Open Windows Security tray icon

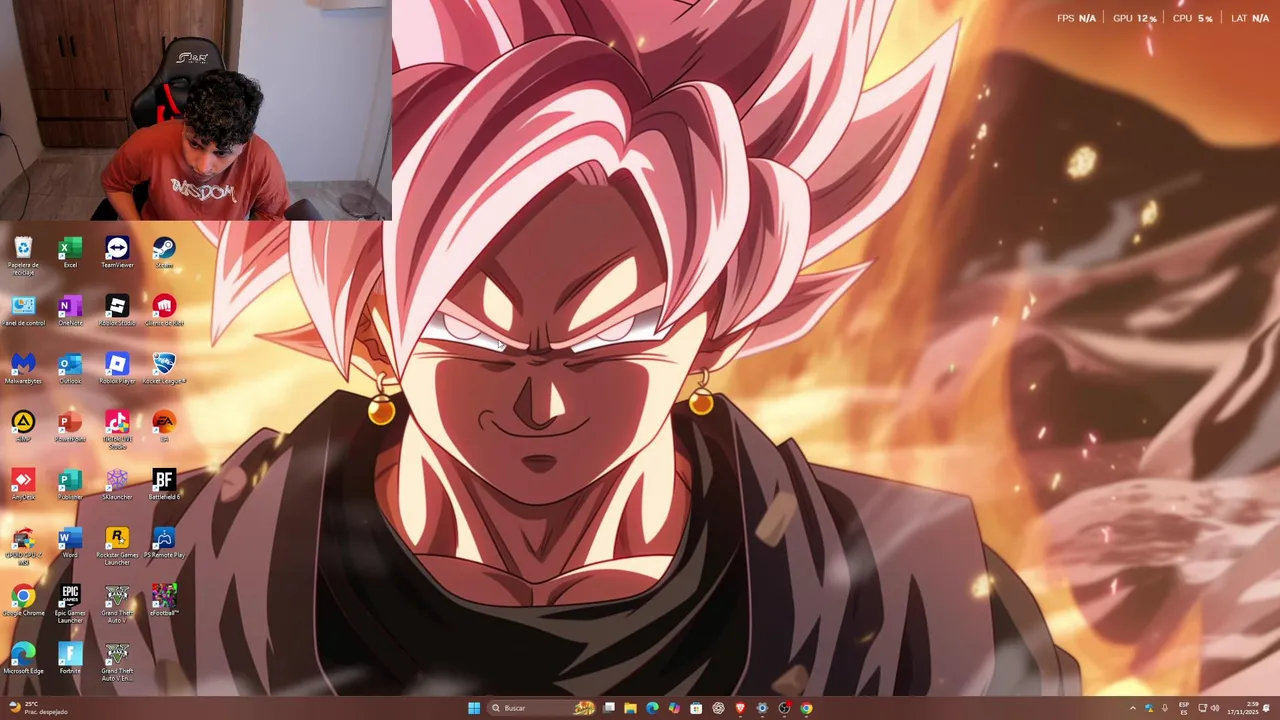tap(1149, 708)
